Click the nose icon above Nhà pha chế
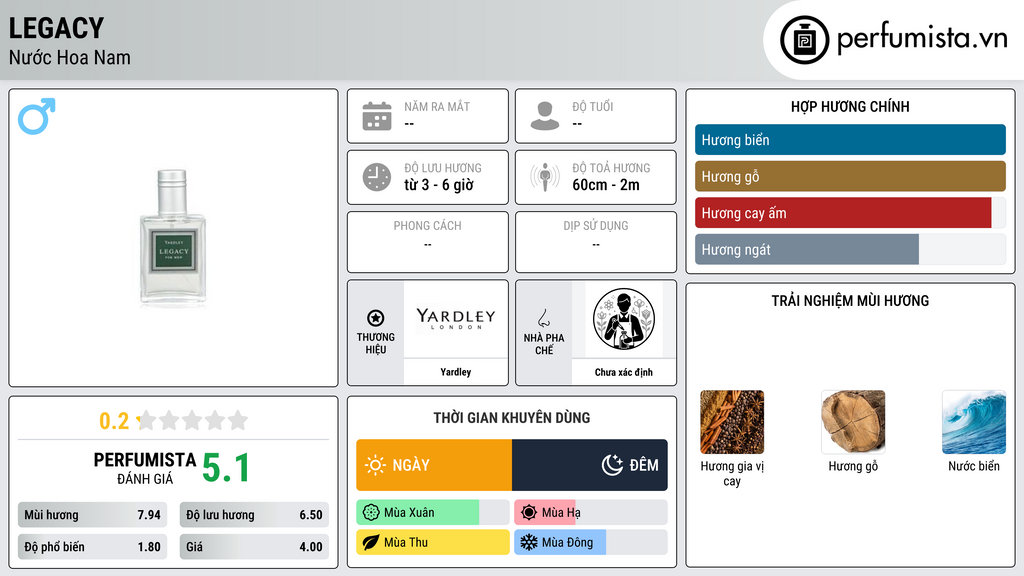 (x=543, y=318)
